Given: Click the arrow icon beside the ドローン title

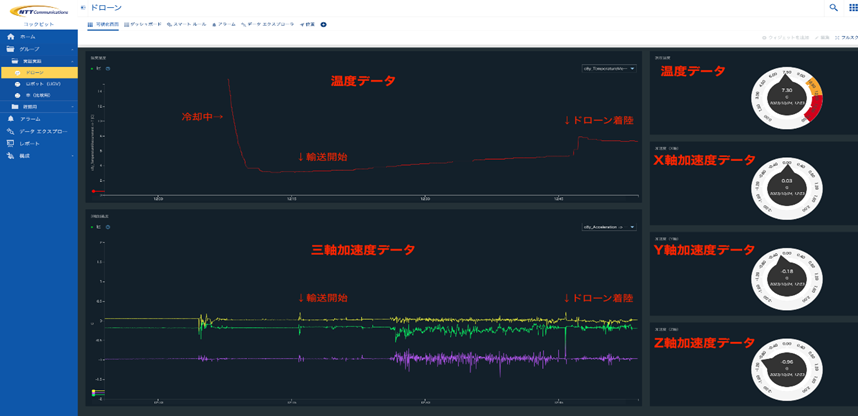Looking at the screenshot, I should [83, 8].
